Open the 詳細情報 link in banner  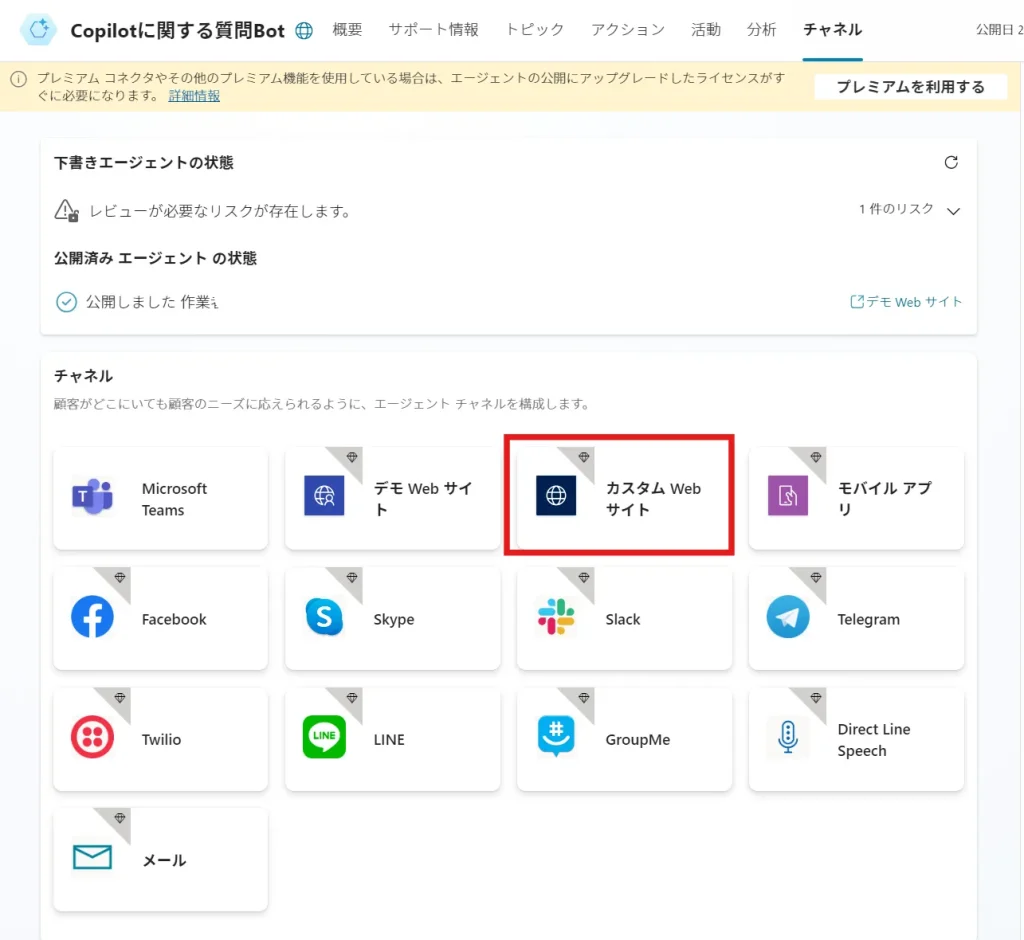194,96
